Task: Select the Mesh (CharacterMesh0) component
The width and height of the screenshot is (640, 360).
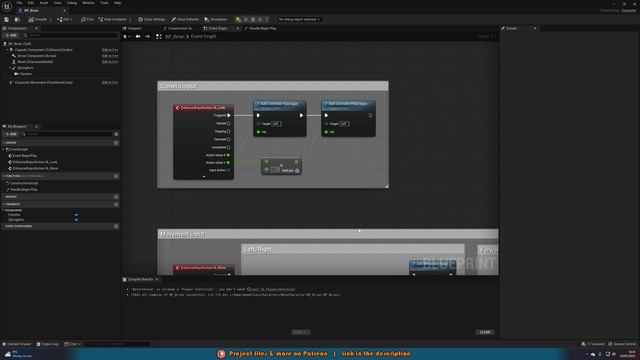Action: [x=34, y=62]
